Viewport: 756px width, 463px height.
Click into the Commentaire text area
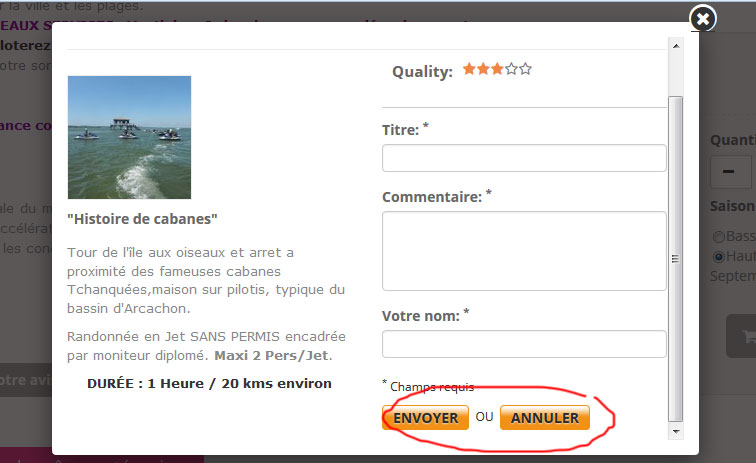[x=524, y=251]
